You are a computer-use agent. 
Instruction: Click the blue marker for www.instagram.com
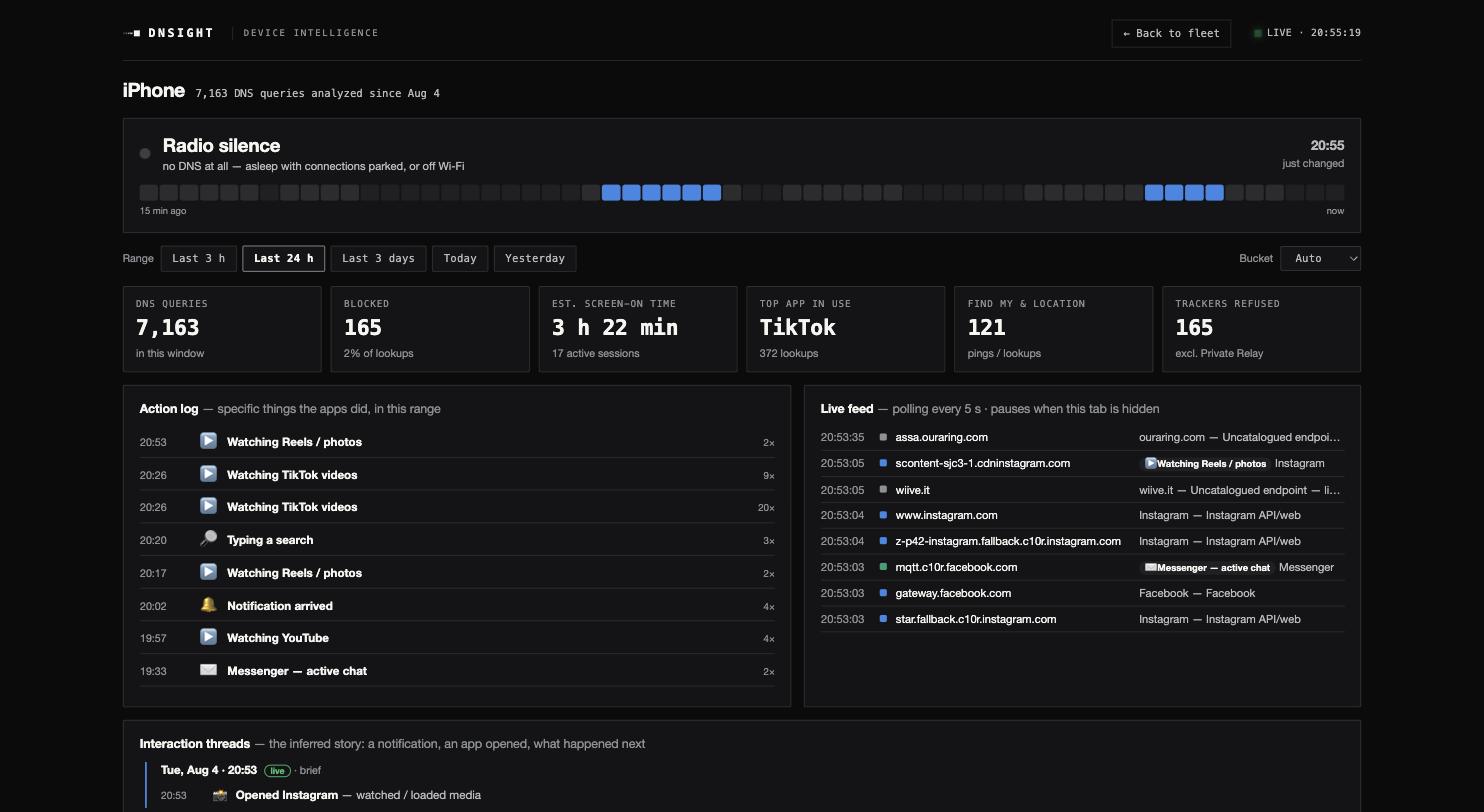pos(883,515)
